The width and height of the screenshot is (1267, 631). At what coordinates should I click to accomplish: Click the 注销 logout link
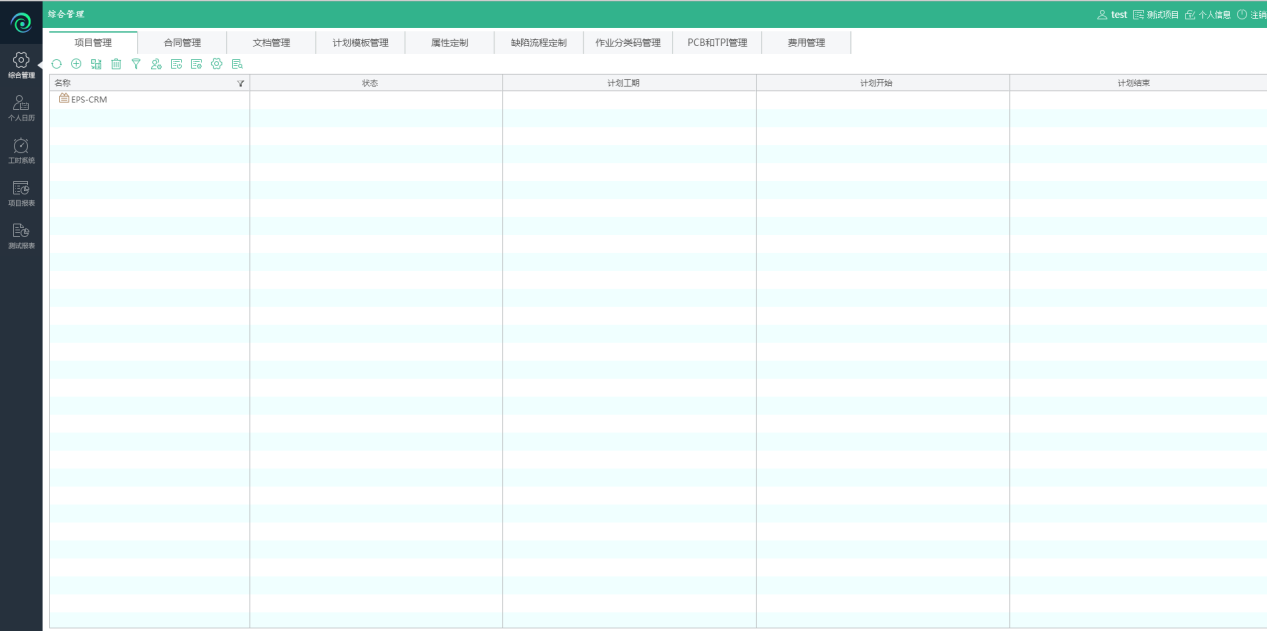(1252, 15)
